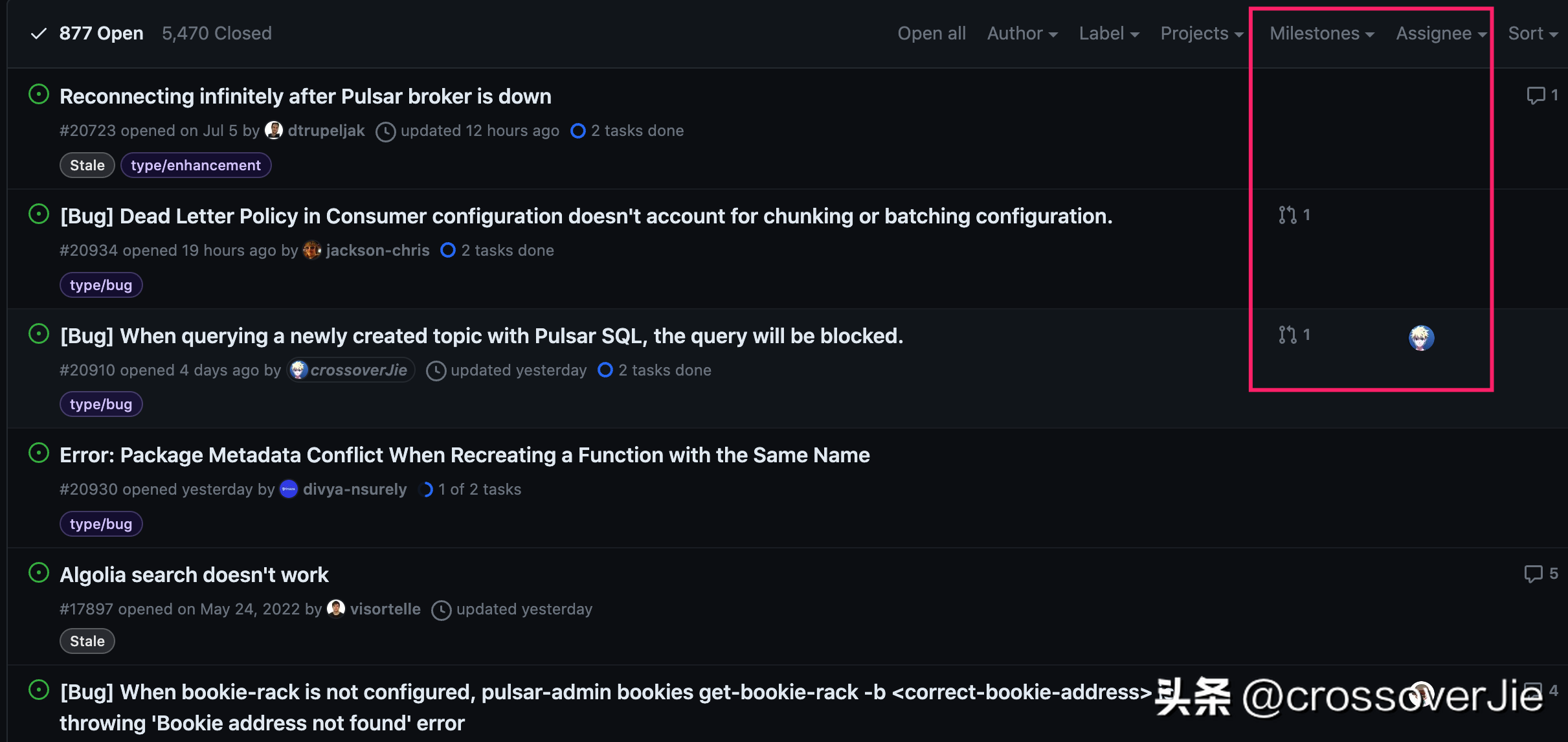This screenshot has width=1568, height=742.
Task: Switch to the 5,470 Closed filter
Action: coord(217,33)
